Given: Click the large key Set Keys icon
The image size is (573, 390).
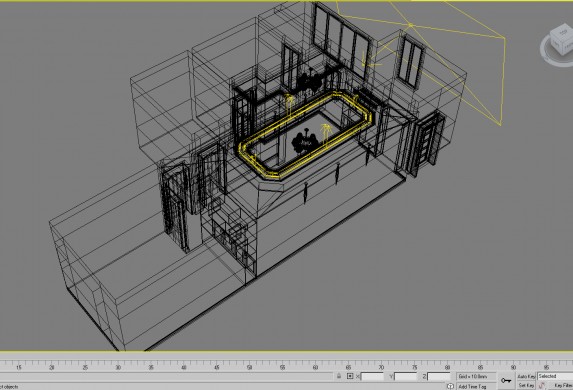Looking at the screenshot, I should tap(506, 380).
